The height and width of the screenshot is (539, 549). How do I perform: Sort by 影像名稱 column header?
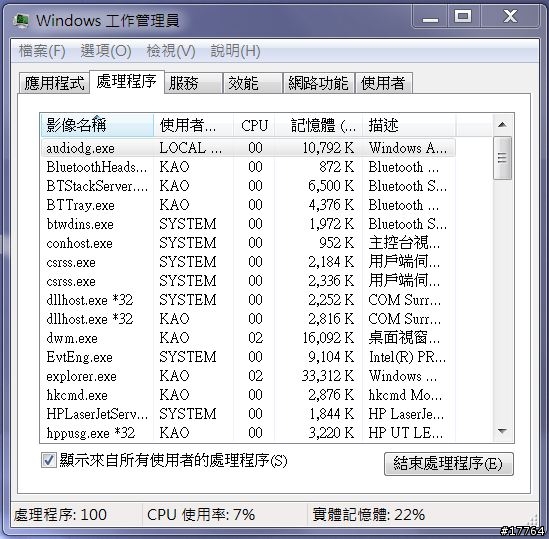pos(97,125)
